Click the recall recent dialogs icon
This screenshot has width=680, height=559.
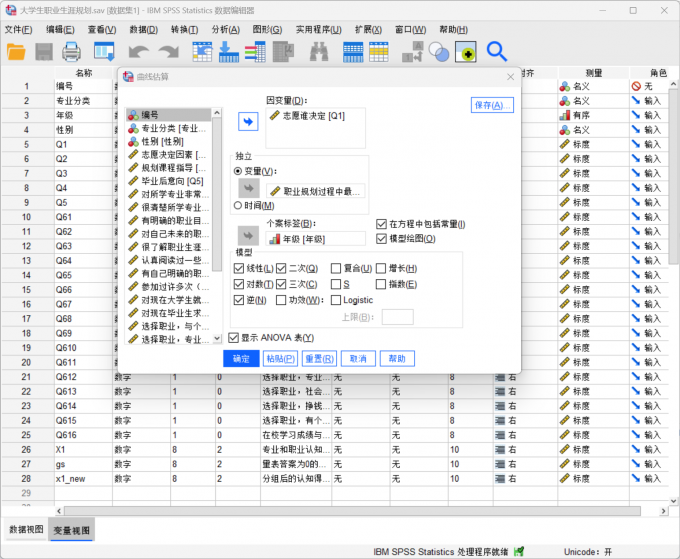point(104,51)
